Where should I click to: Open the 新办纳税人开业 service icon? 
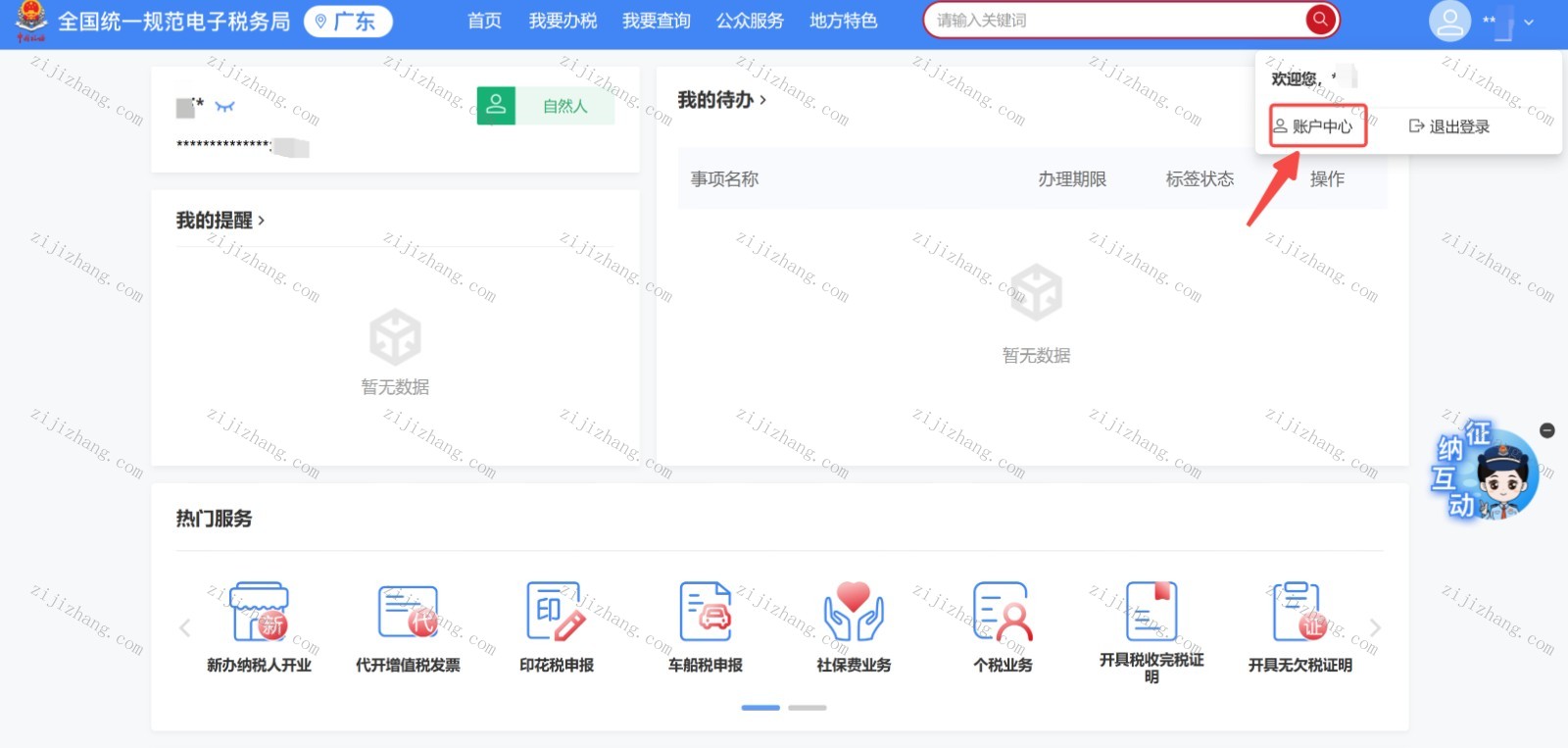pyautogui.click(x=259, y=613)
